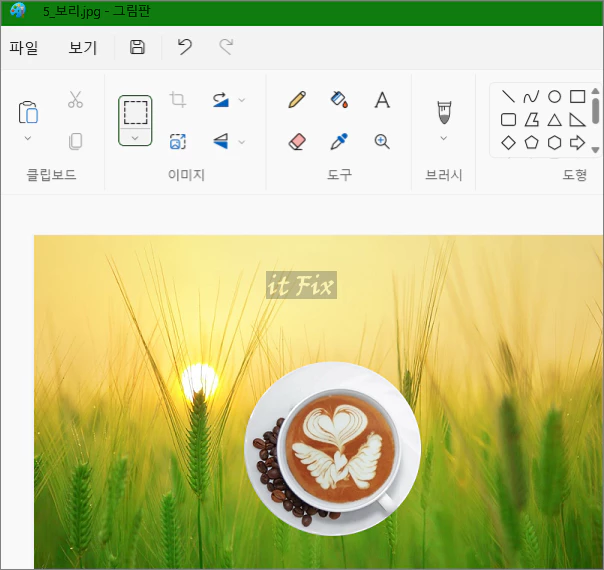Pick the curve shape

coord(531,97)
